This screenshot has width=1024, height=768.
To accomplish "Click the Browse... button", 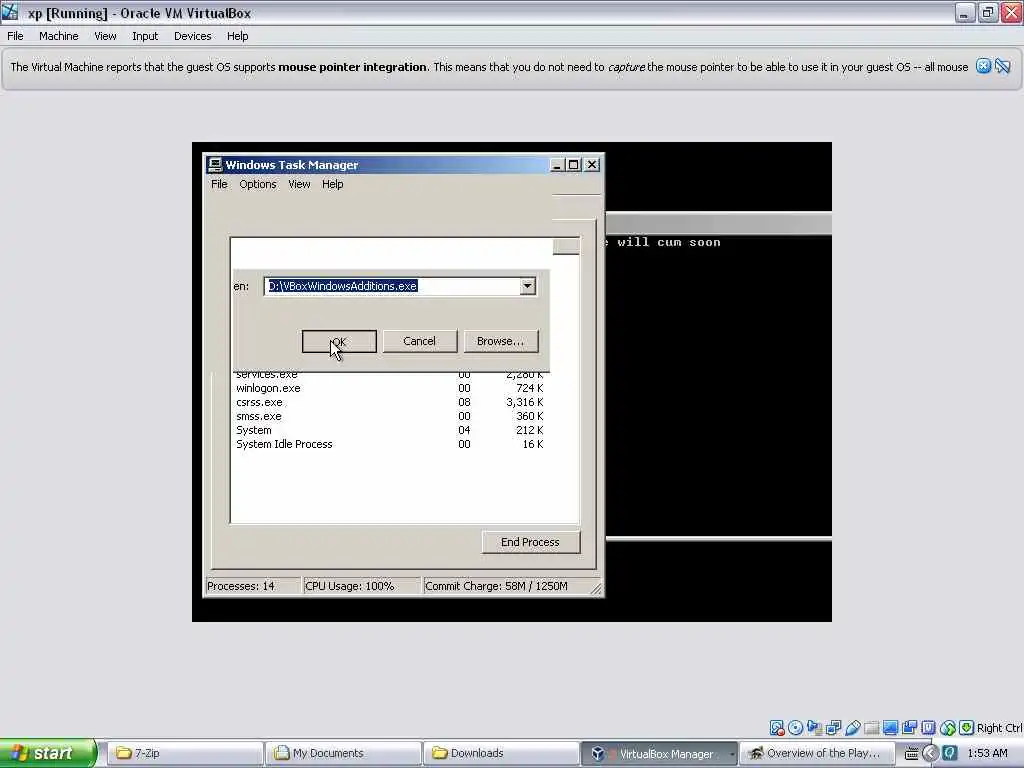I will (501, 341).
